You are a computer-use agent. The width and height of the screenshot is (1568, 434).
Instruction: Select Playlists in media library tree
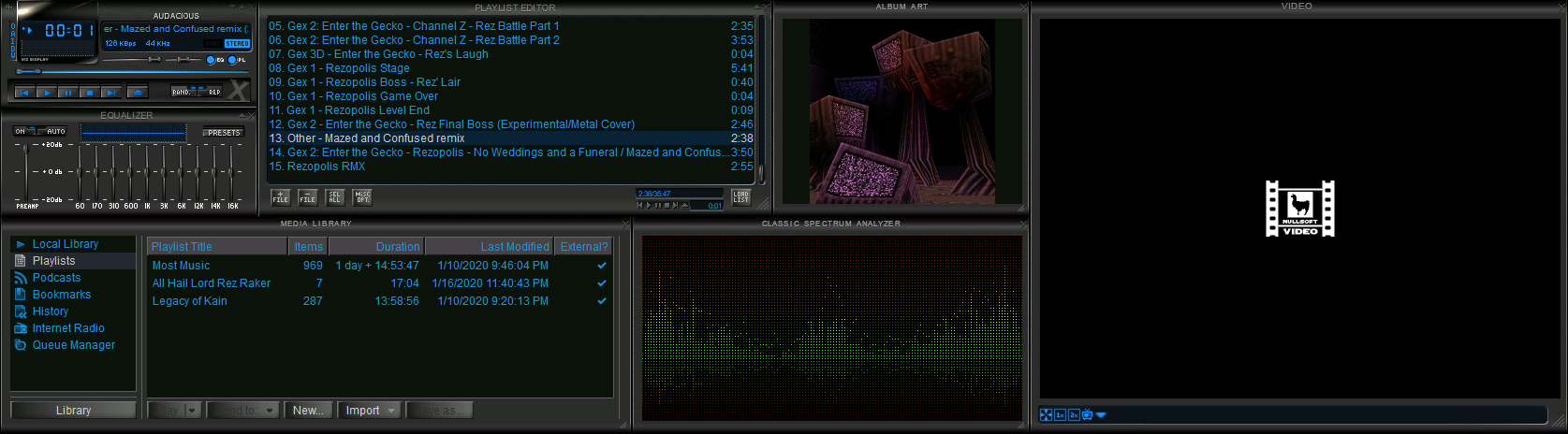point(53,261)
